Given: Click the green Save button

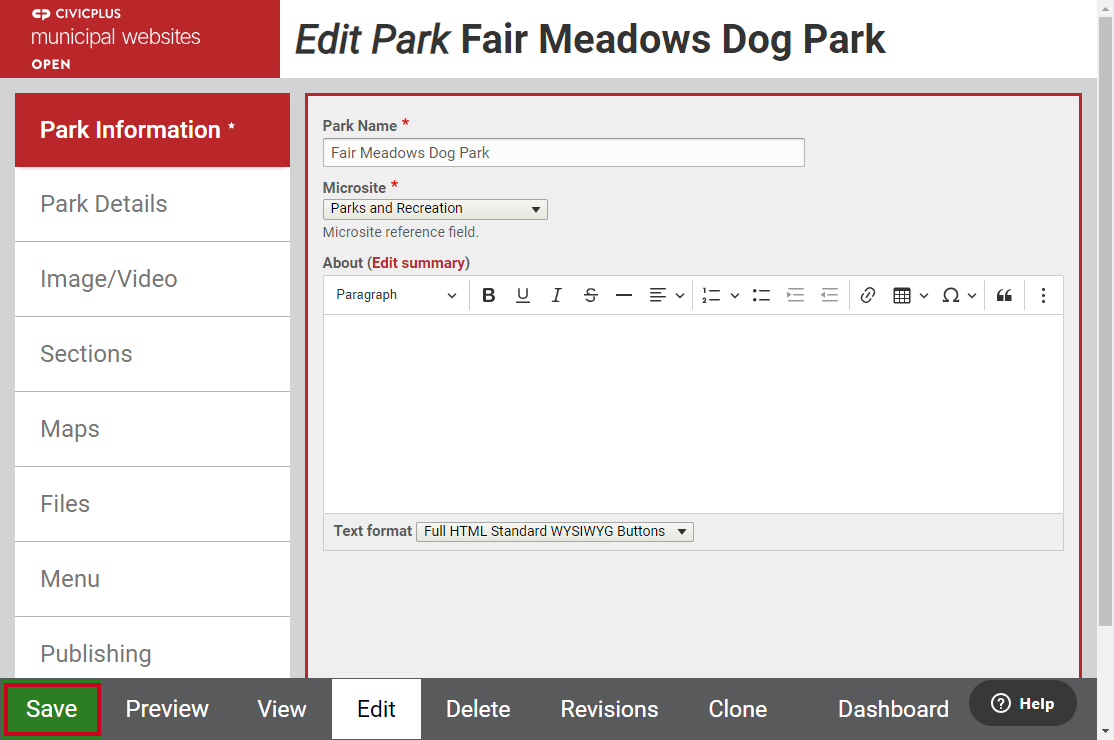Looking at the screenshot, I should pos(52,709).
